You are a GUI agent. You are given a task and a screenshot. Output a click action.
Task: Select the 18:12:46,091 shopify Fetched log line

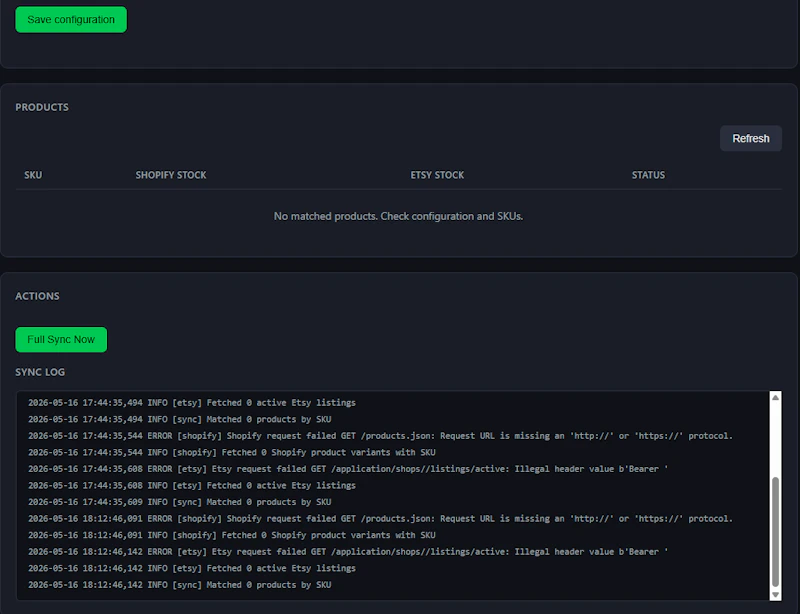pyautogui.click(x=232, y=535)
